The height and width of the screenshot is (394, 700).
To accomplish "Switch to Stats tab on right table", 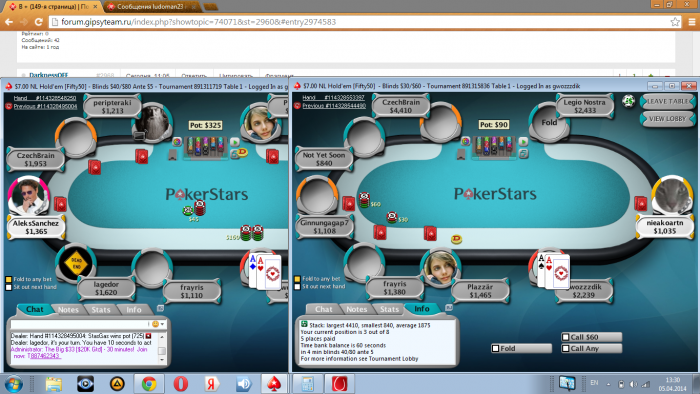I will (x=389, y=309).
